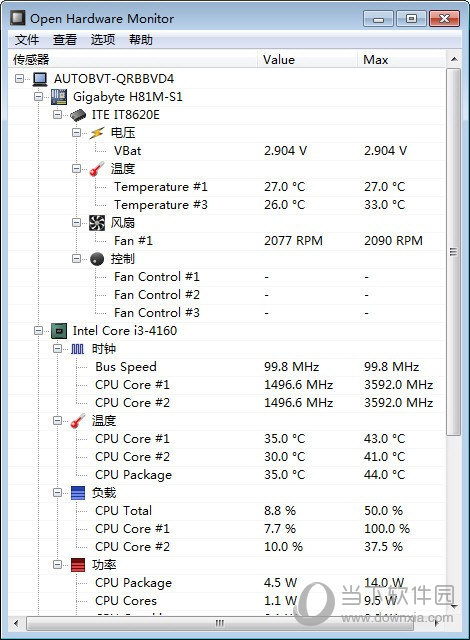This screenshot has height=640, width=470.
Task: Collapse the 电压 voltage group
Action: pyautogui.click(x=76, y=133)
